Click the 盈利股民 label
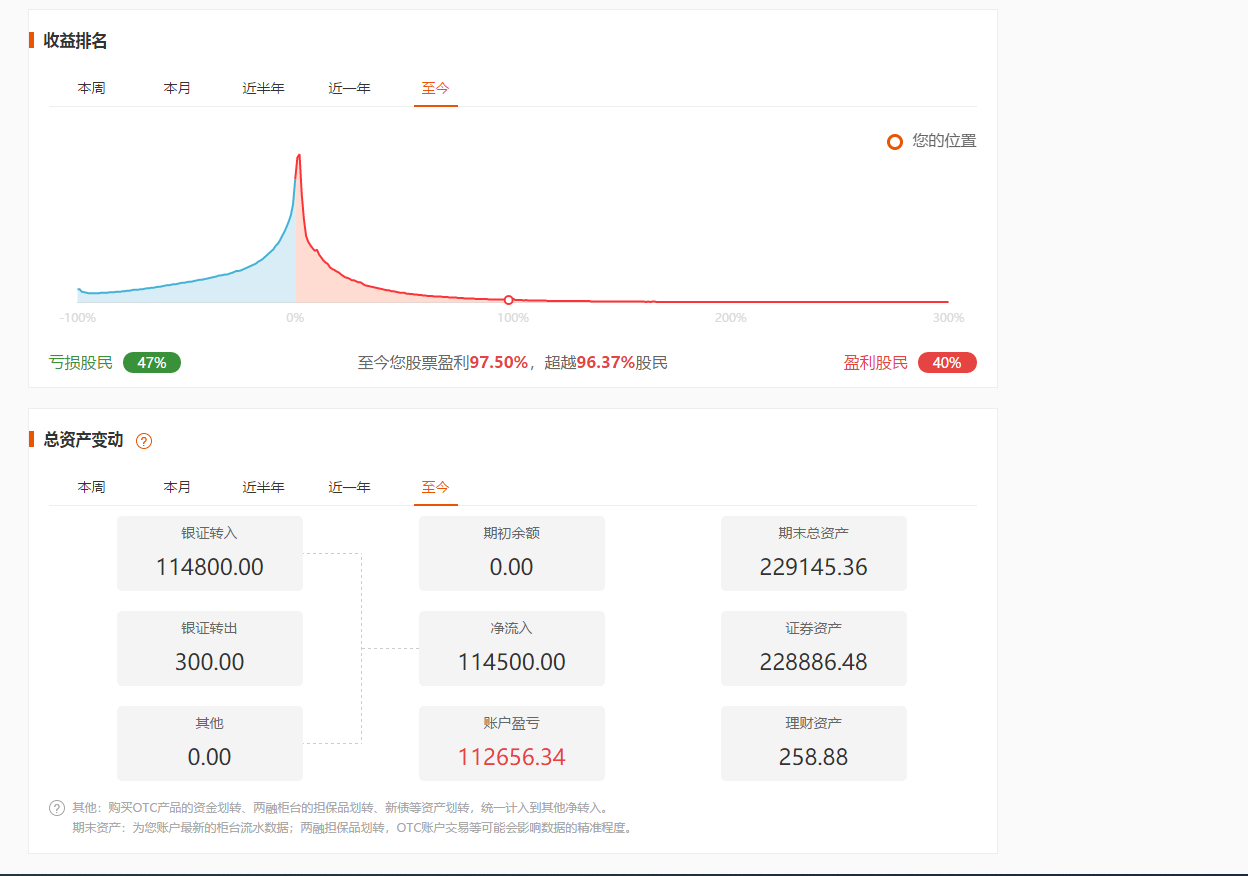This screenshot has height=876, width=1248. tap(876, 363)
